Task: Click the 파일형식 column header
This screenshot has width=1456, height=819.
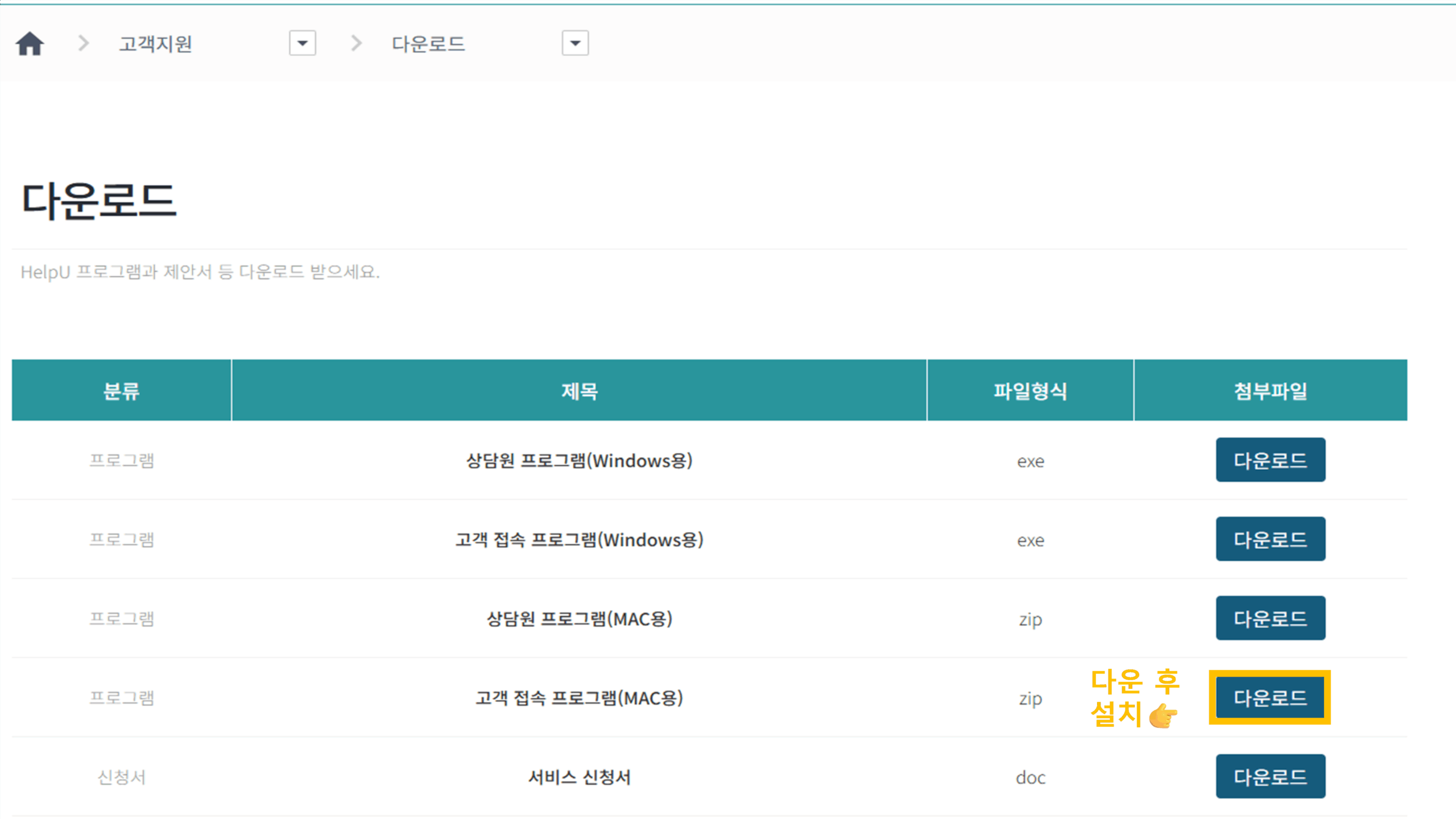Action: 1030,391
